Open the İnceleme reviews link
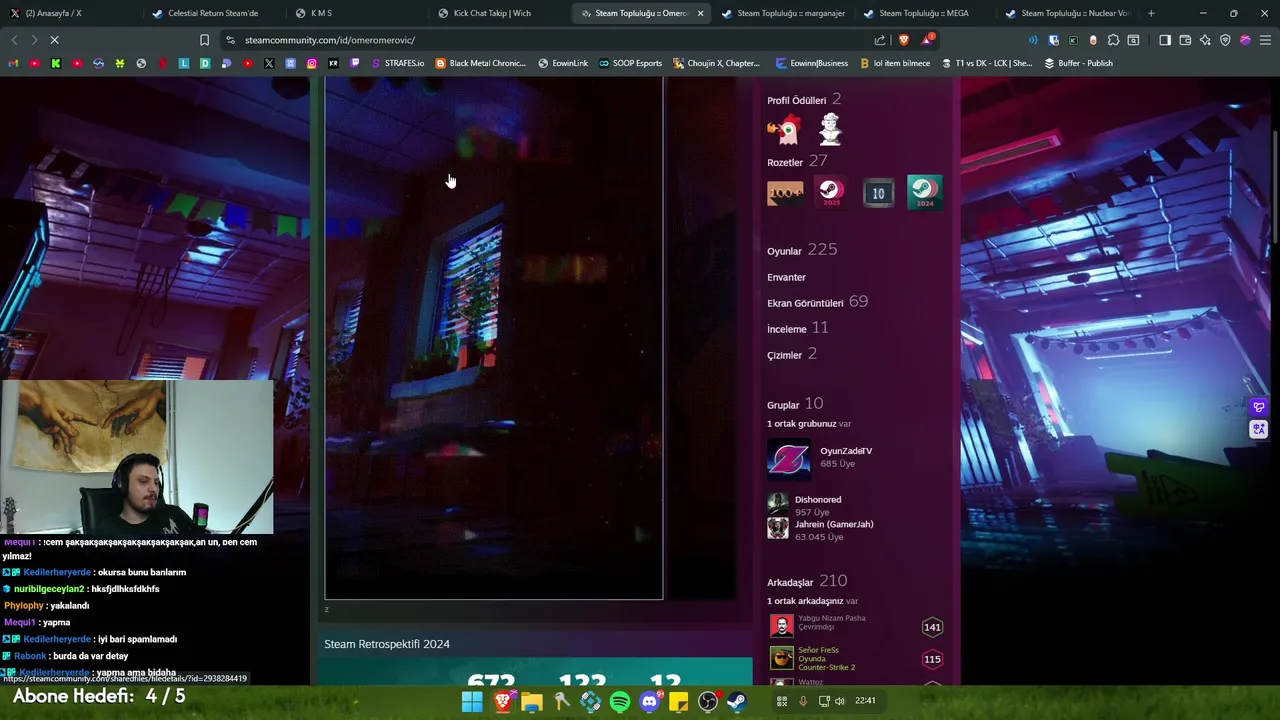 [797, 328]
